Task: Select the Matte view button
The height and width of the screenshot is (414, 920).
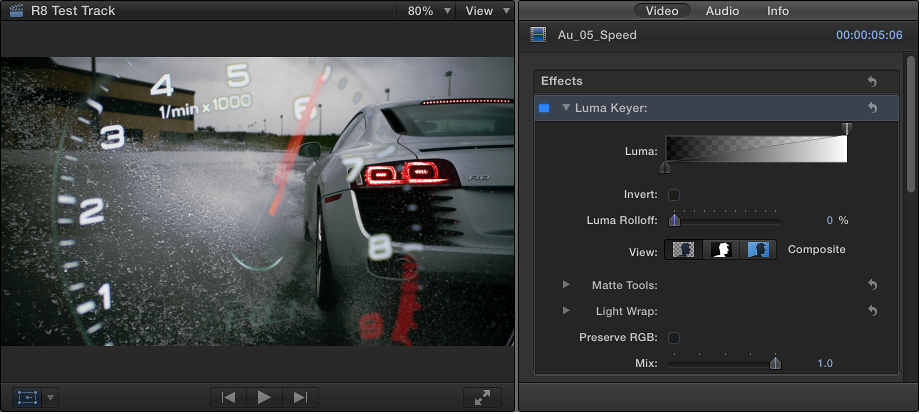Action: click(721, 250)
